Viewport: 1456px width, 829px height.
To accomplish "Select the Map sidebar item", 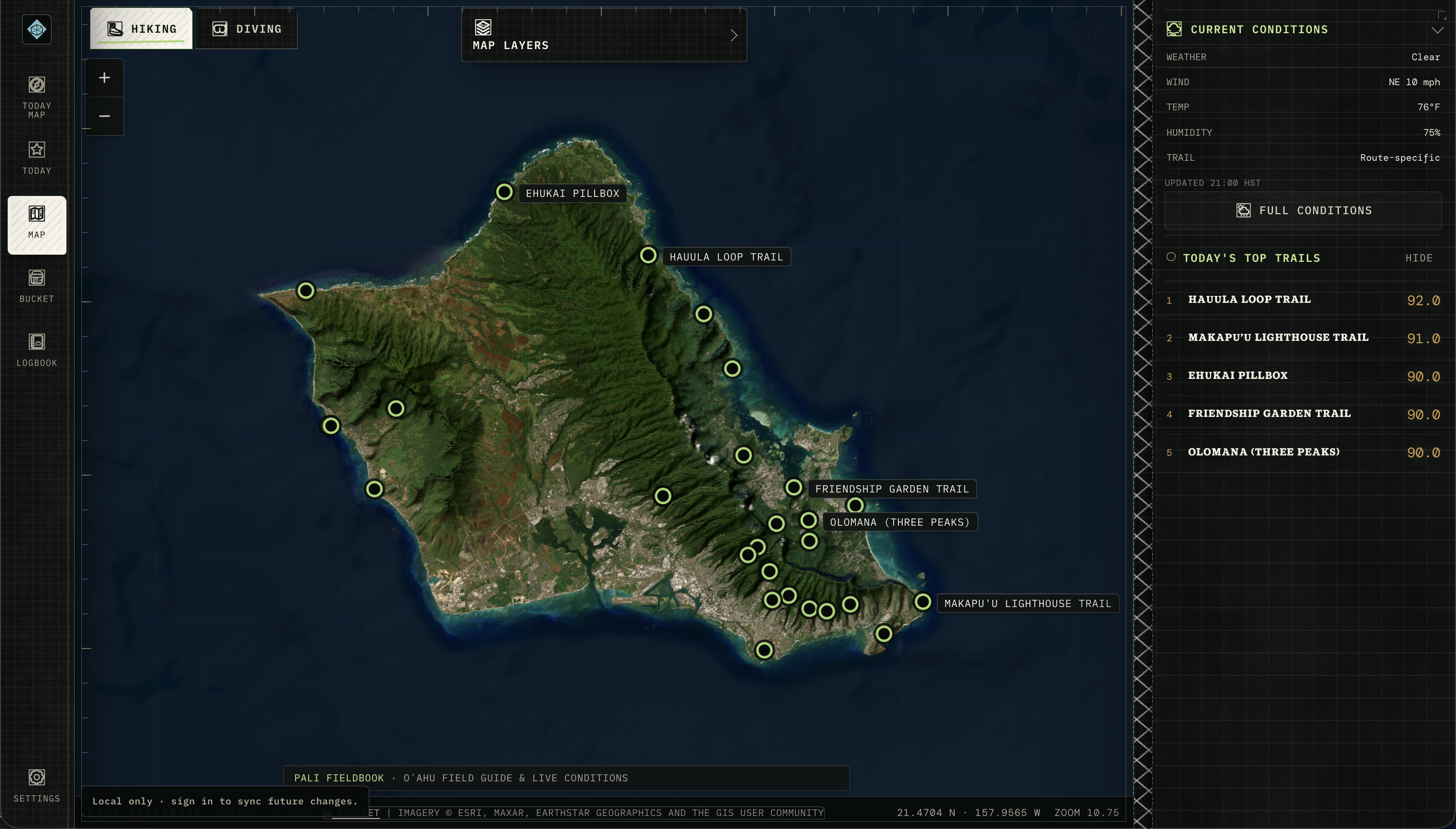I will pyautogui.click(x=37, y=225).
